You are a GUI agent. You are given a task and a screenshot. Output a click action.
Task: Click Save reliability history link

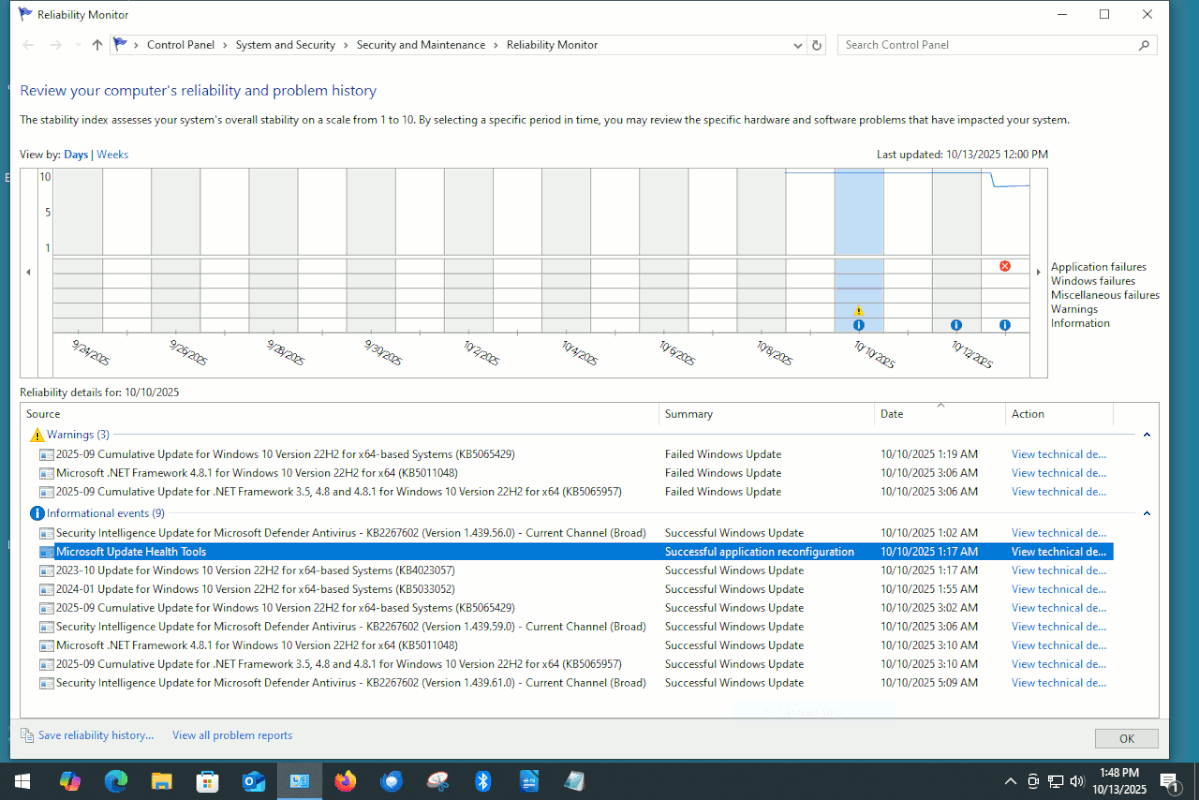click(96, 735)
